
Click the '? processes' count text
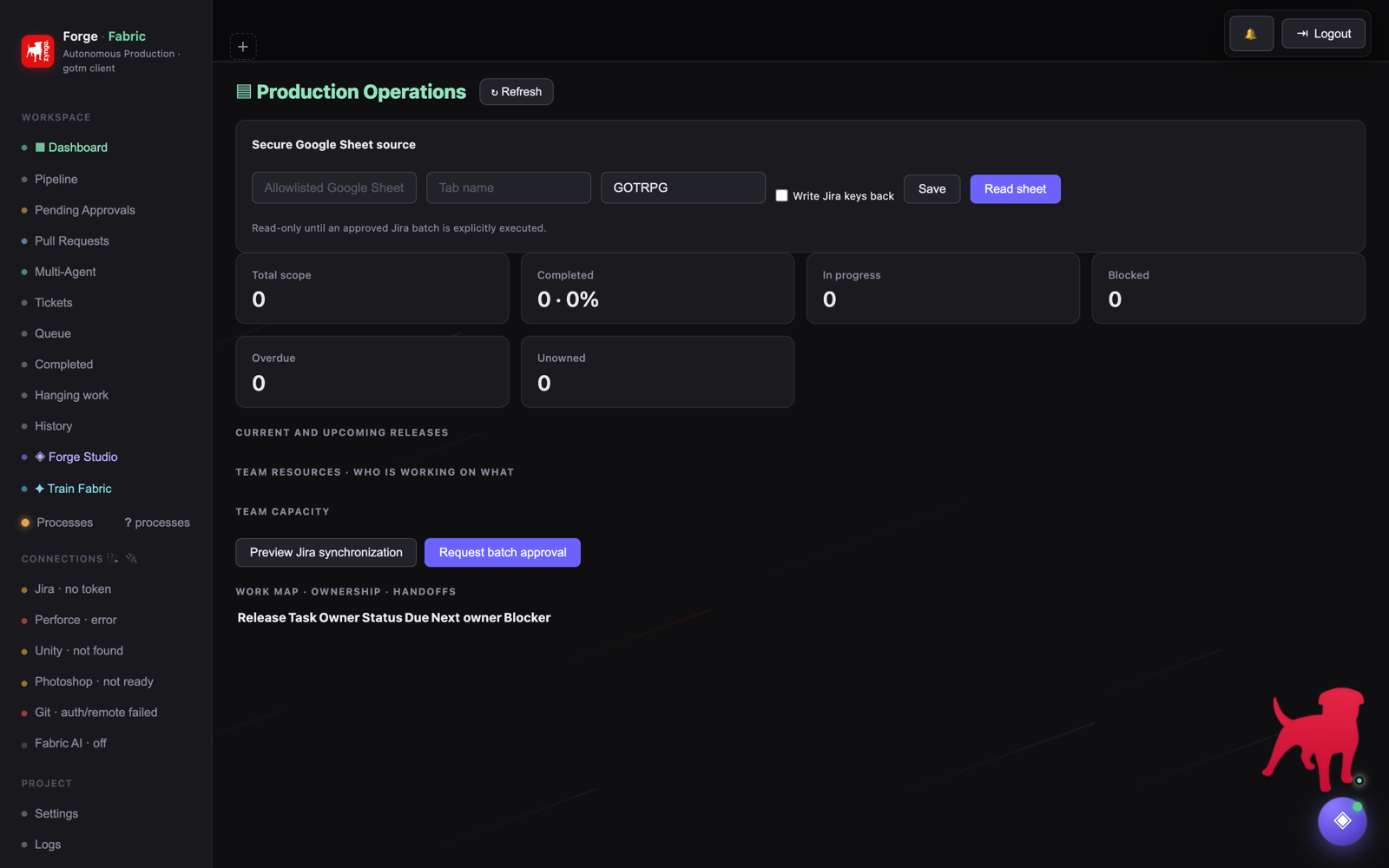[x=157, y=523]
